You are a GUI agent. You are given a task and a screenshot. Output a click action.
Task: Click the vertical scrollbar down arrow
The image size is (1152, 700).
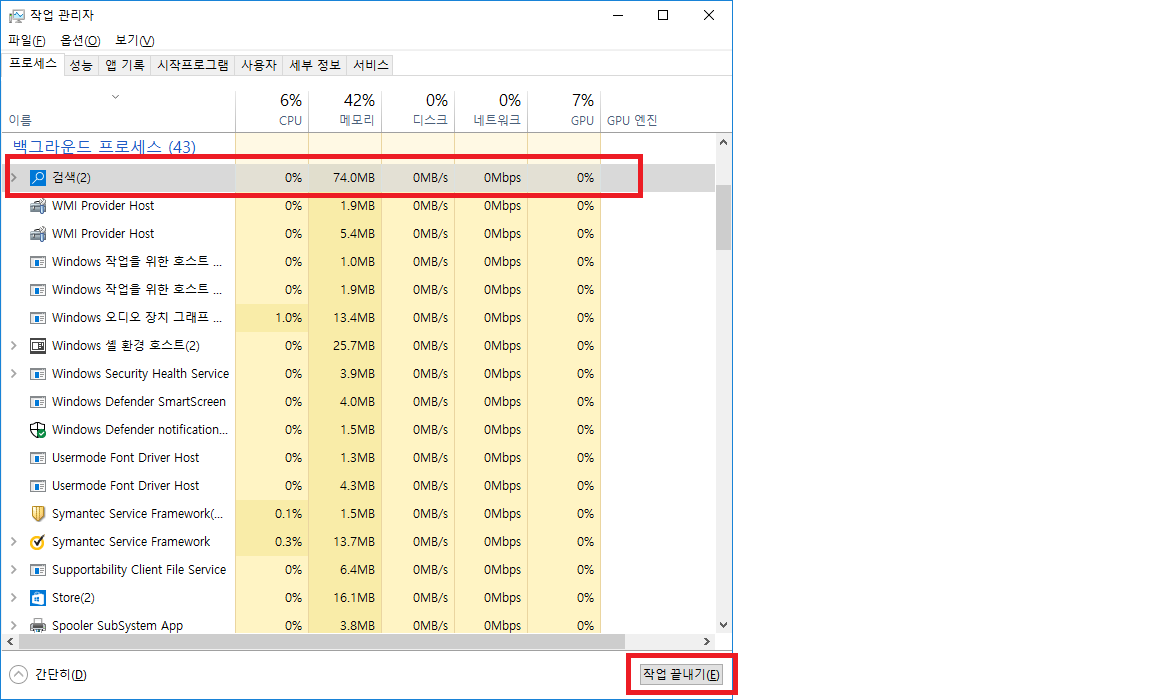[x=724, y=625]
